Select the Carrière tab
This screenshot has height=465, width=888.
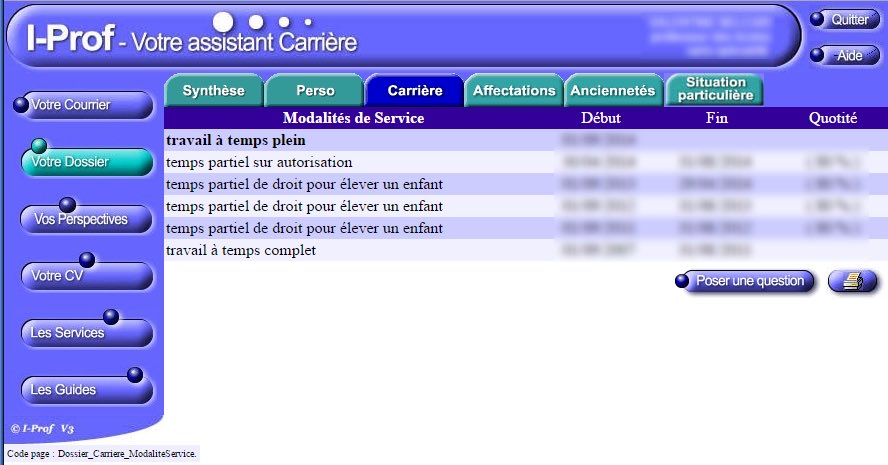pyautogui.click(x=415, y=91)
